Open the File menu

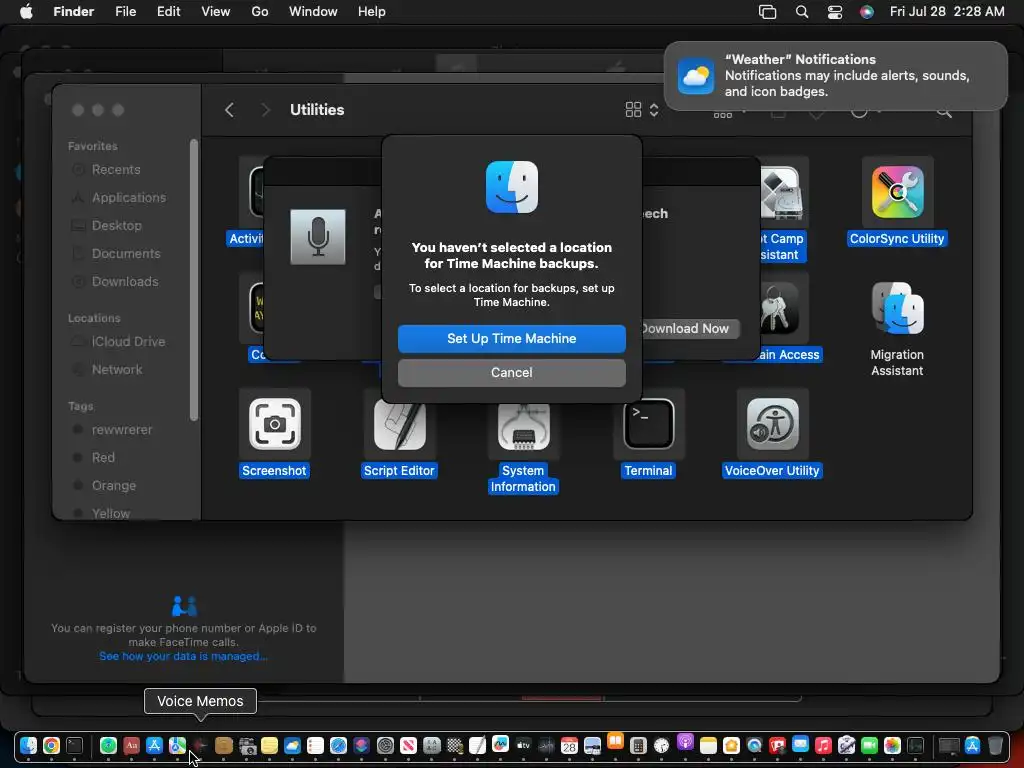pos(125,12)
